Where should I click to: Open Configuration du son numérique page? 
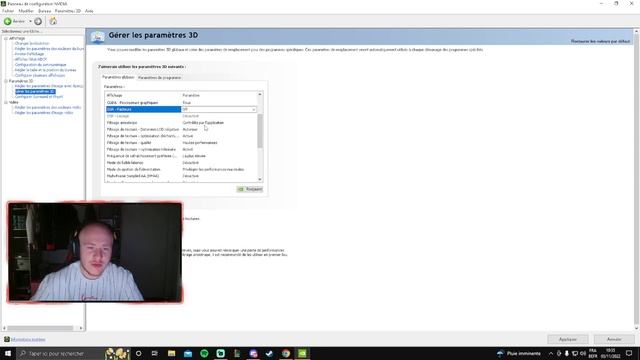click(x=40, y=64)
